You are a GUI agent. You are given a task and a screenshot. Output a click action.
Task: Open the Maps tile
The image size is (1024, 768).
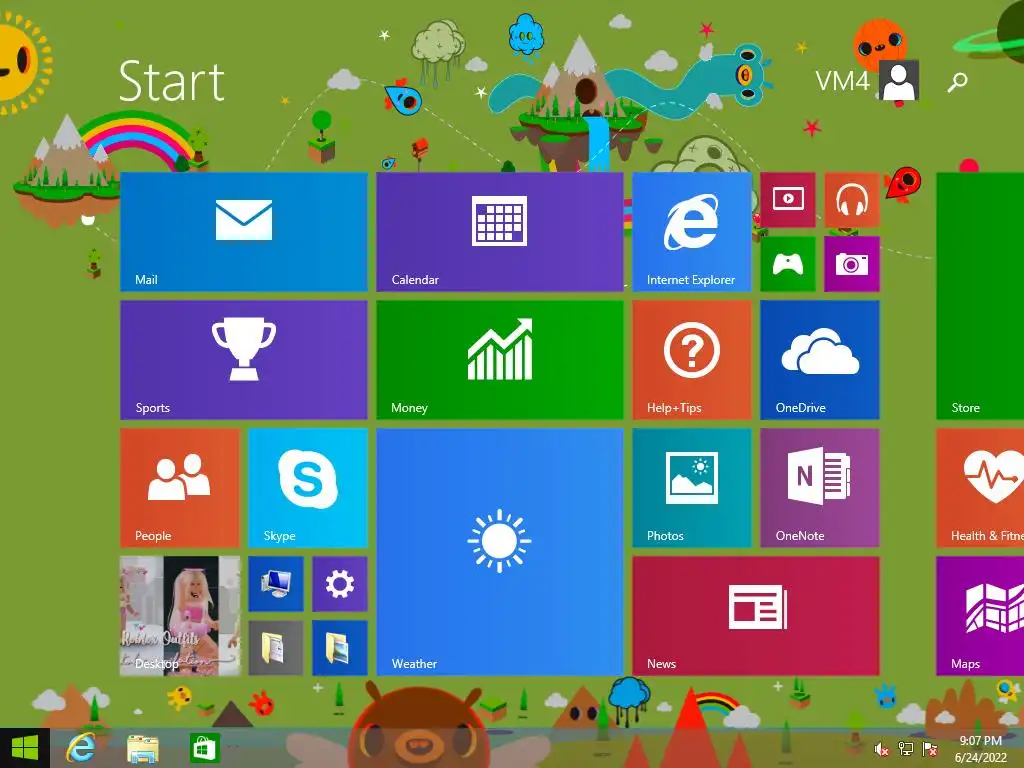(980, 616)
